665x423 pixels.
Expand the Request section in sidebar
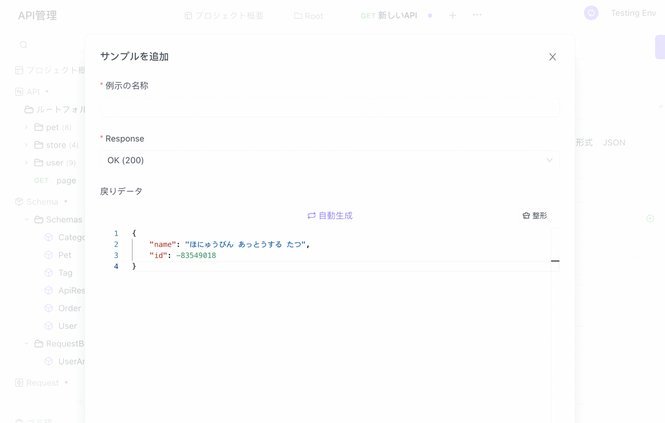pyautogui.click(x=41, y=383)
